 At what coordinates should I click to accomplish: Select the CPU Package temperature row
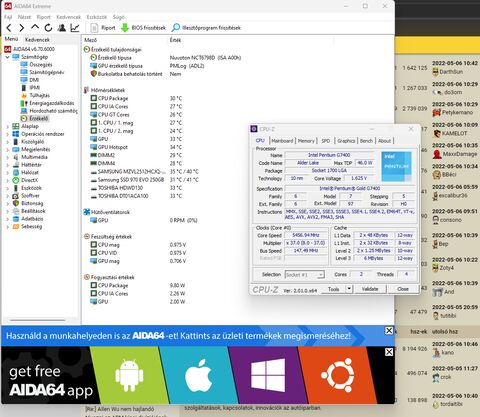[x=137, y=98]
